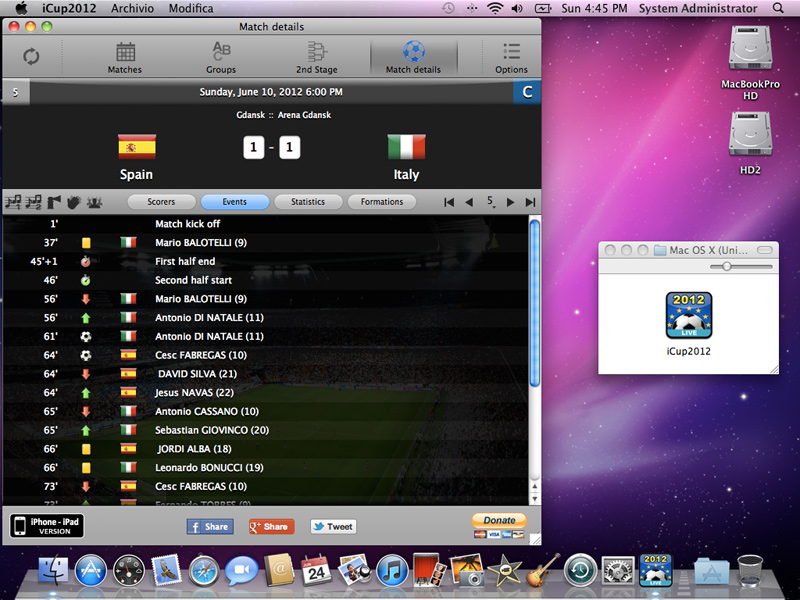Switch to the Formations tab
This screenshot has width=800, height=600.
tap(382, 202)
